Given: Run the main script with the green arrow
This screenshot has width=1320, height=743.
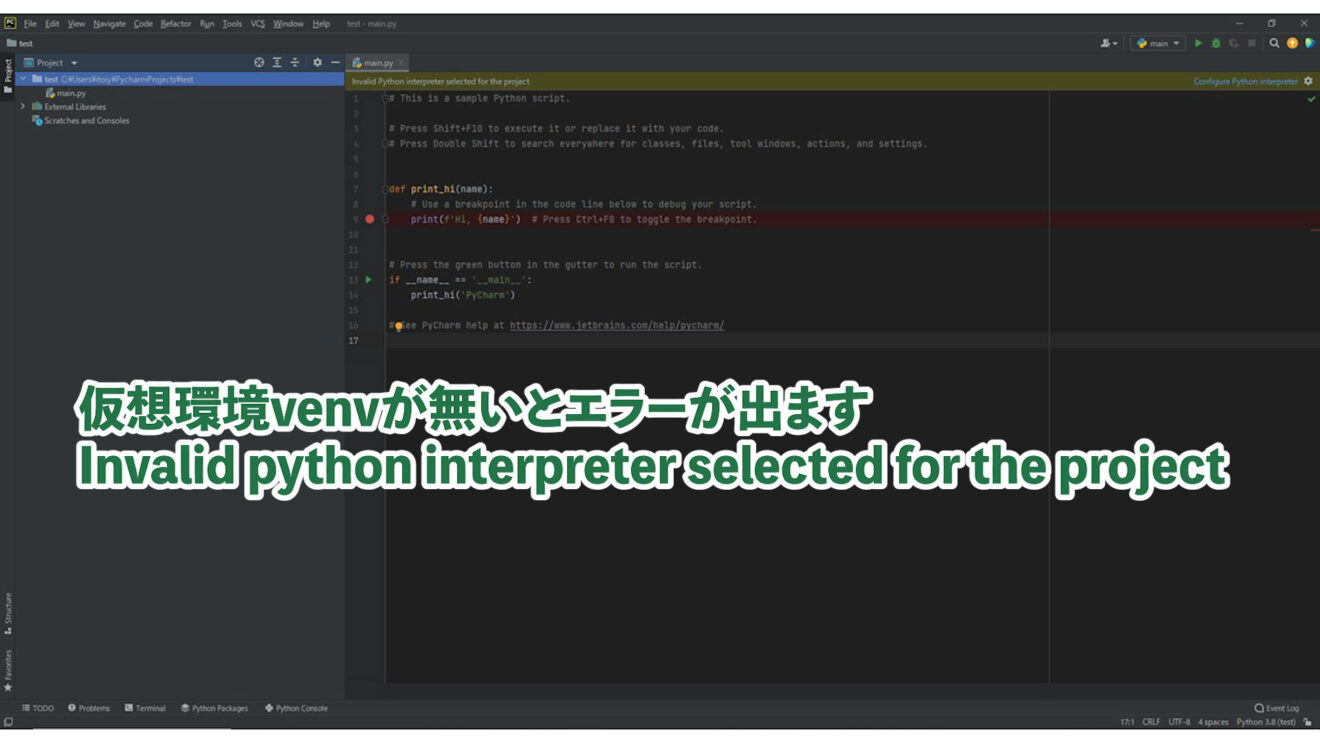Looking at the screenshot, I should point(1198,43).
